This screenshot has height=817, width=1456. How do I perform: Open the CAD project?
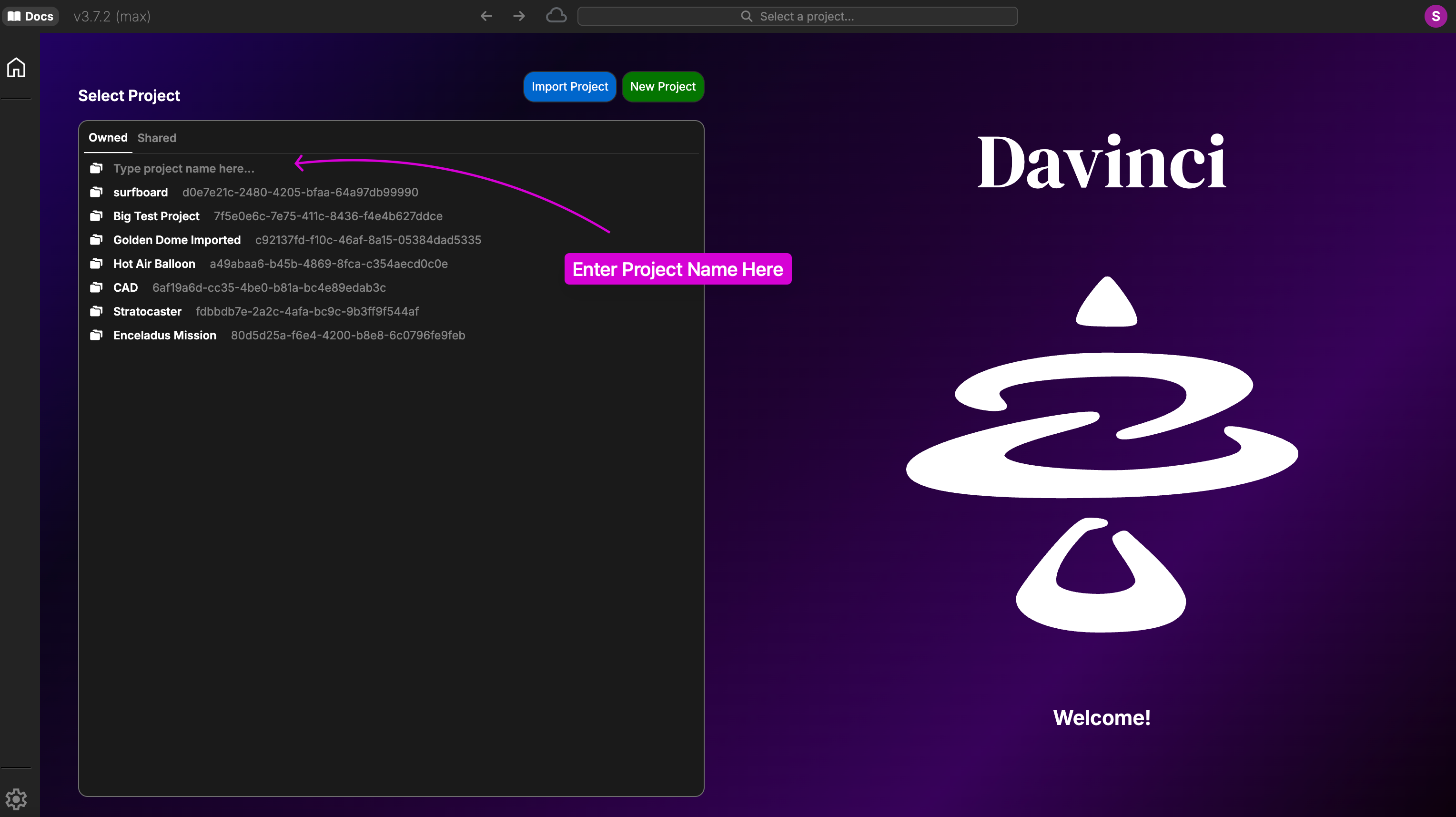pos(125,287)
